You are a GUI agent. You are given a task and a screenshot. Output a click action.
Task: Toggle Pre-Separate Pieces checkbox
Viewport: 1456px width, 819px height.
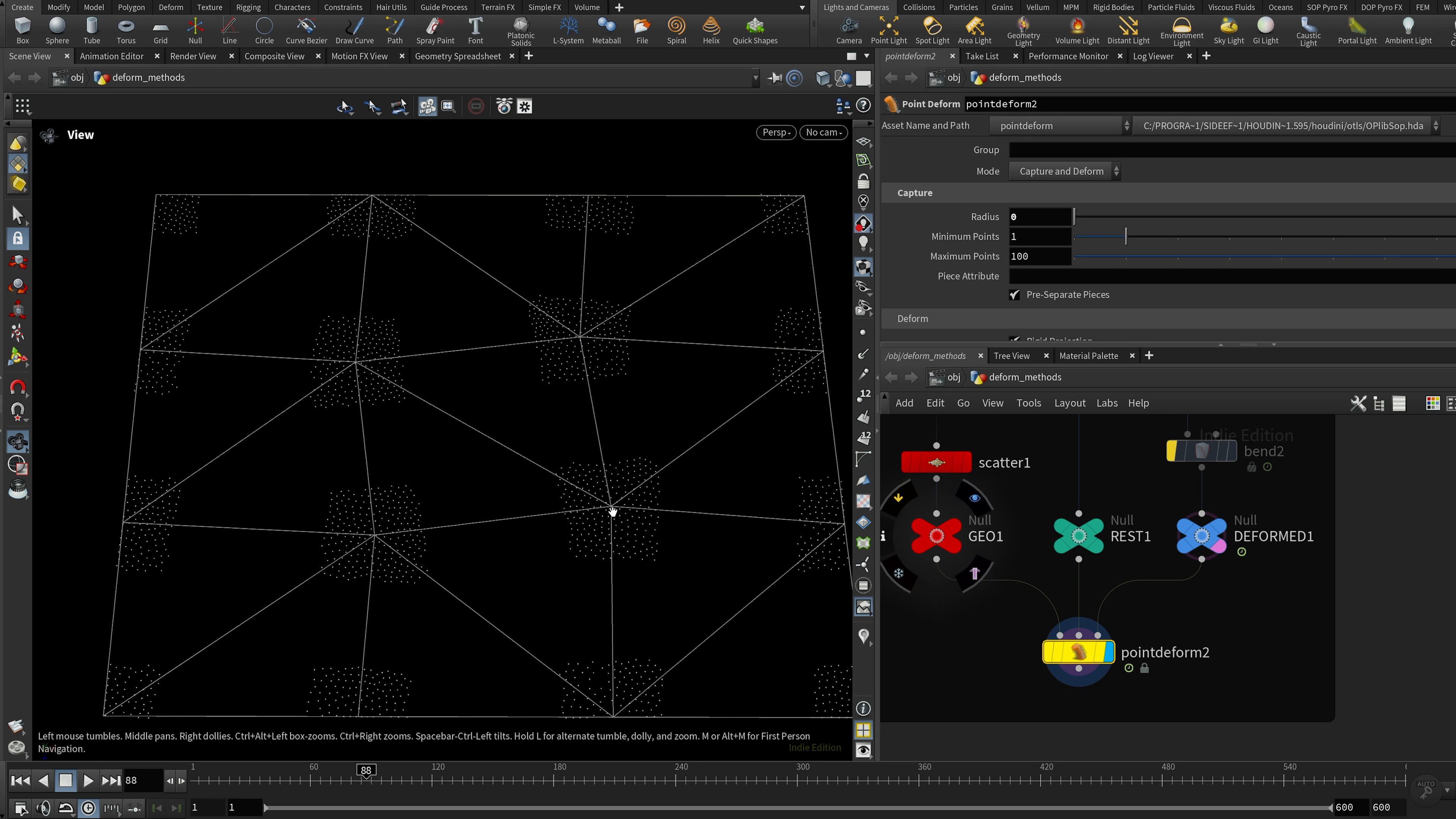tap(1015, 295)
